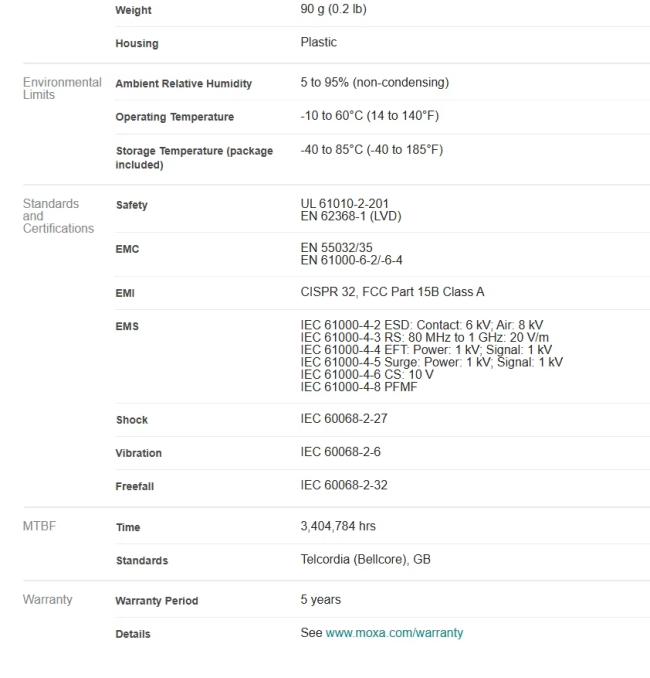This screenshot has height=678, width=650.
Task: Click the Warranty section heading
Action: coord(48,600)
